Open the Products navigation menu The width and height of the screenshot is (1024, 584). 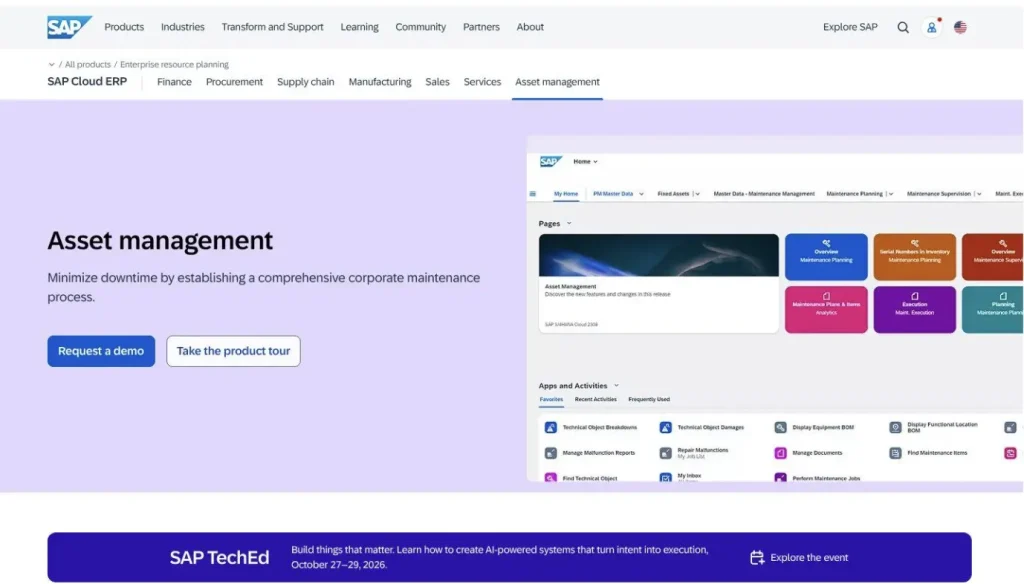pyautogui.click(x=124, y=27)
